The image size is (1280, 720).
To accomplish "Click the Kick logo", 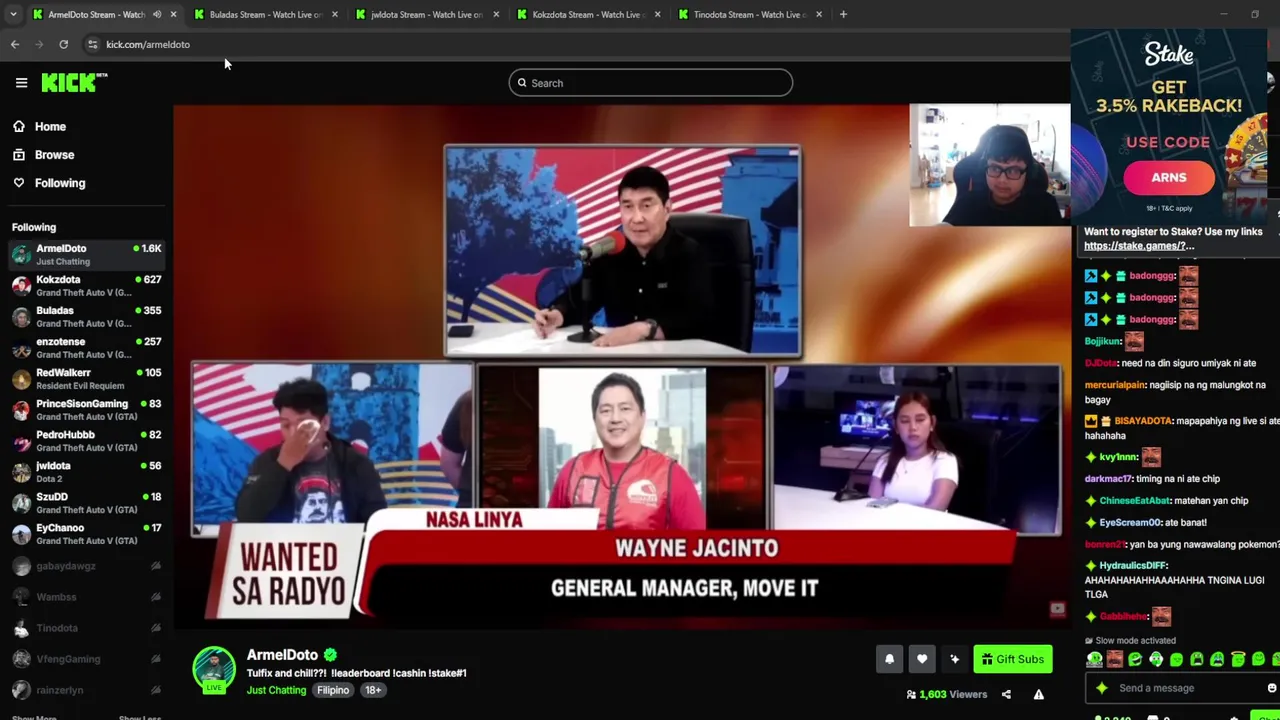I will tap(74, 83).
